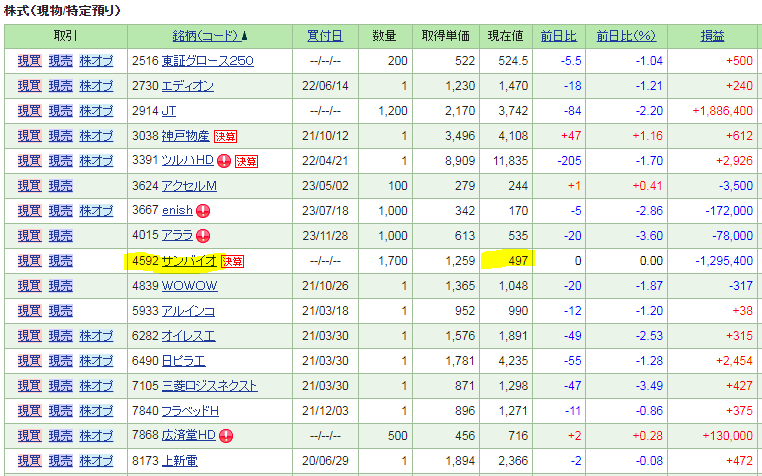Open アララ stock link
762x476 pixels.
[177, 235]
